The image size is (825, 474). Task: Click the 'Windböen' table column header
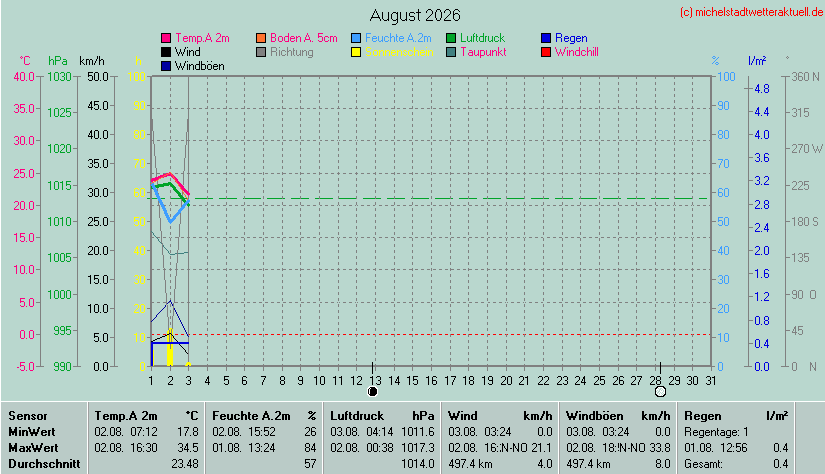595,416
